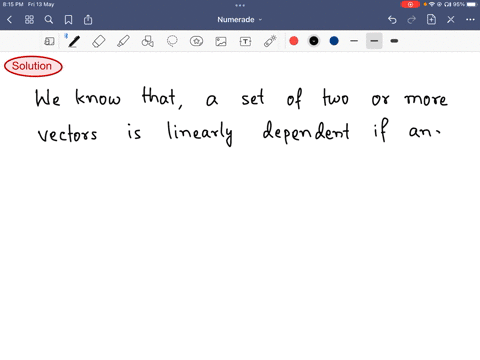This screenshot has width=480, height=360.
Task: Bookmark this page
Action: pos(68,20)
